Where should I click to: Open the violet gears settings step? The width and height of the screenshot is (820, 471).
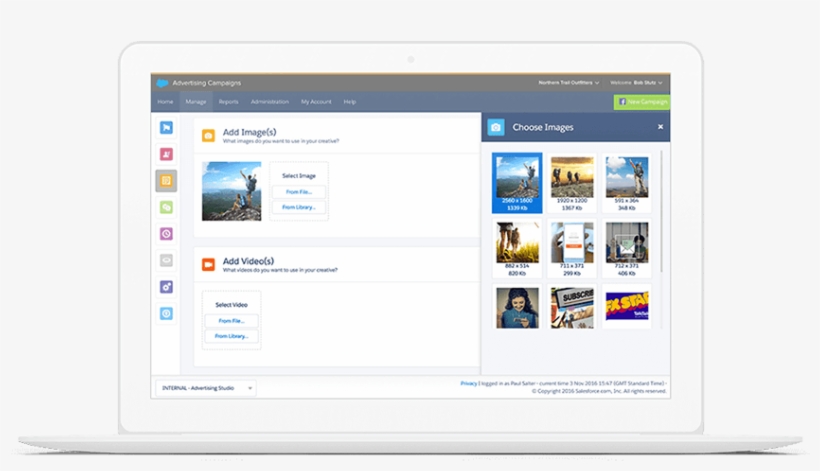166,287
